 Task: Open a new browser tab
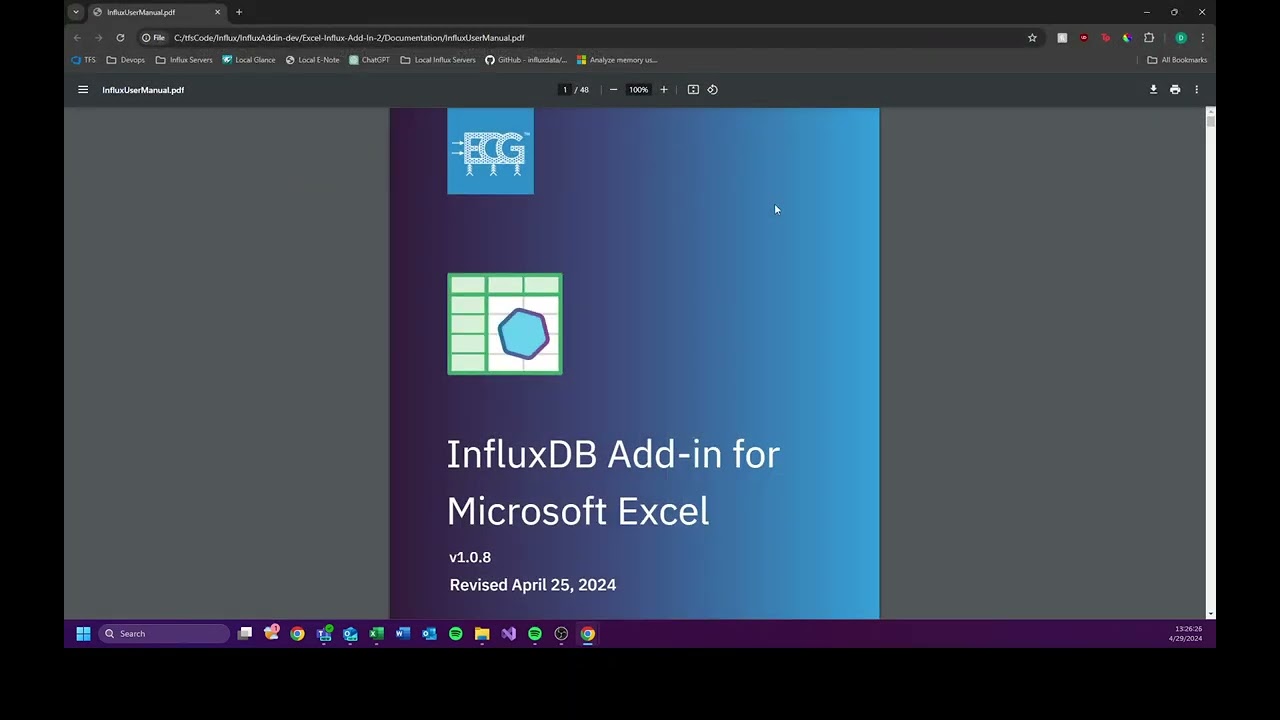pos(239,12)
